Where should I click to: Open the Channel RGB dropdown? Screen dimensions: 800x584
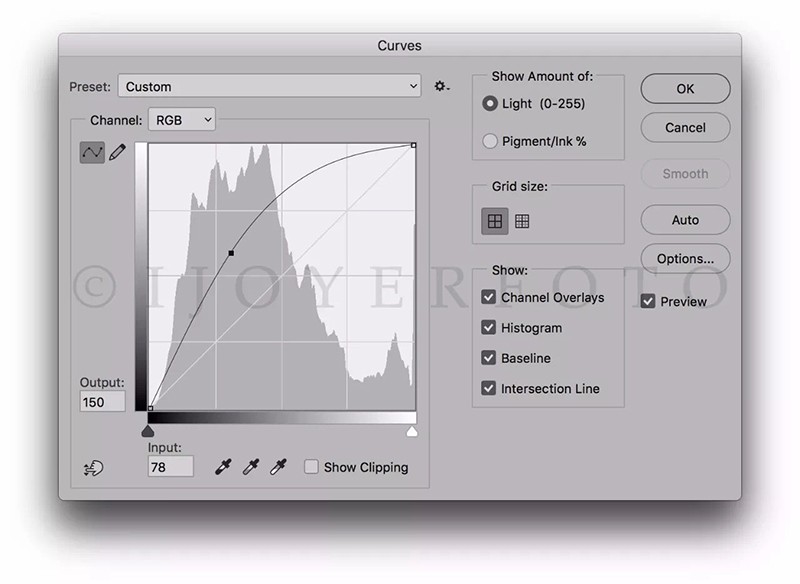(x=182, y=120)
